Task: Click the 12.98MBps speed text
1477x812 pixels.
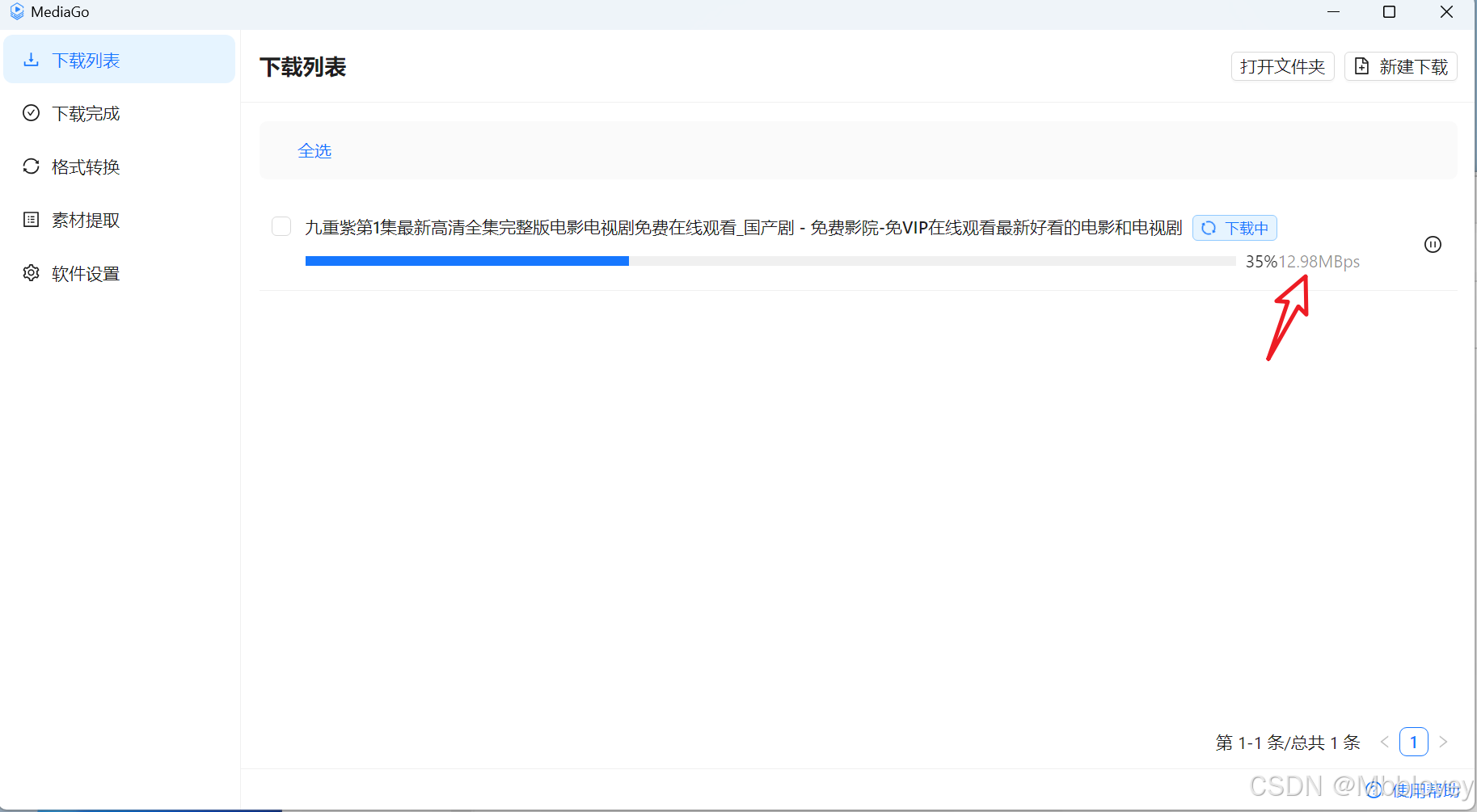Action: point(1319,262)
